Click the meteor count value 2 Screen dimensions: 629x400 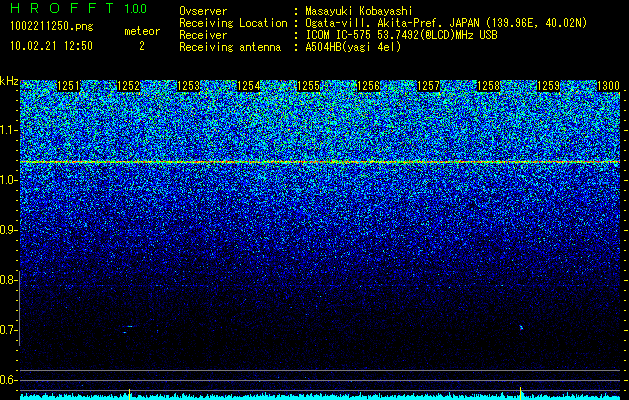tap(142, 46)
